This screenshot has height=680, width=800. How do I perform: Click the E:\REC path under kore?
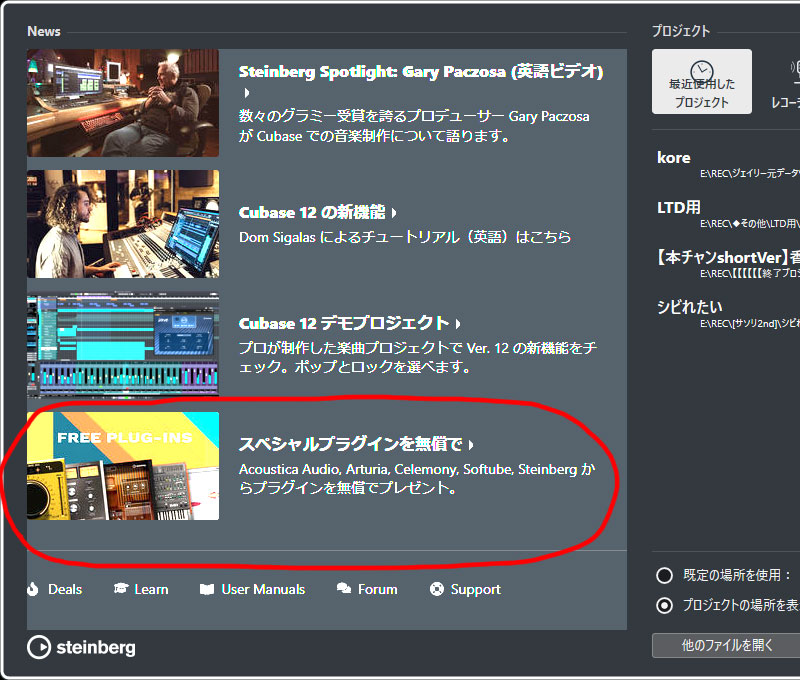[750, 174]
